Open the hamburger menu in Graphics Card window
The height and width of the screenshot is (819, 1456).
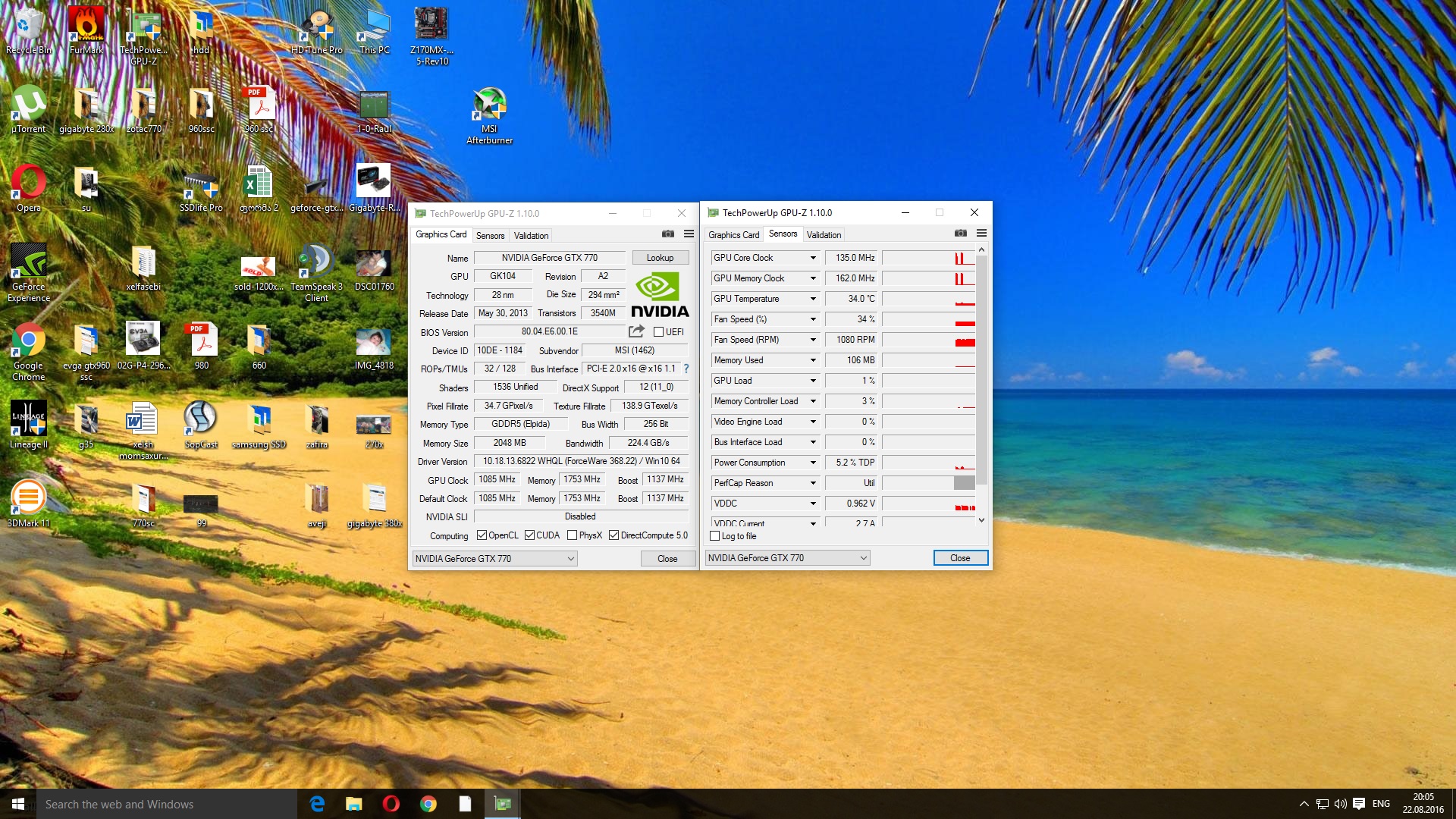pyautogui.click(x=689, y=234)
